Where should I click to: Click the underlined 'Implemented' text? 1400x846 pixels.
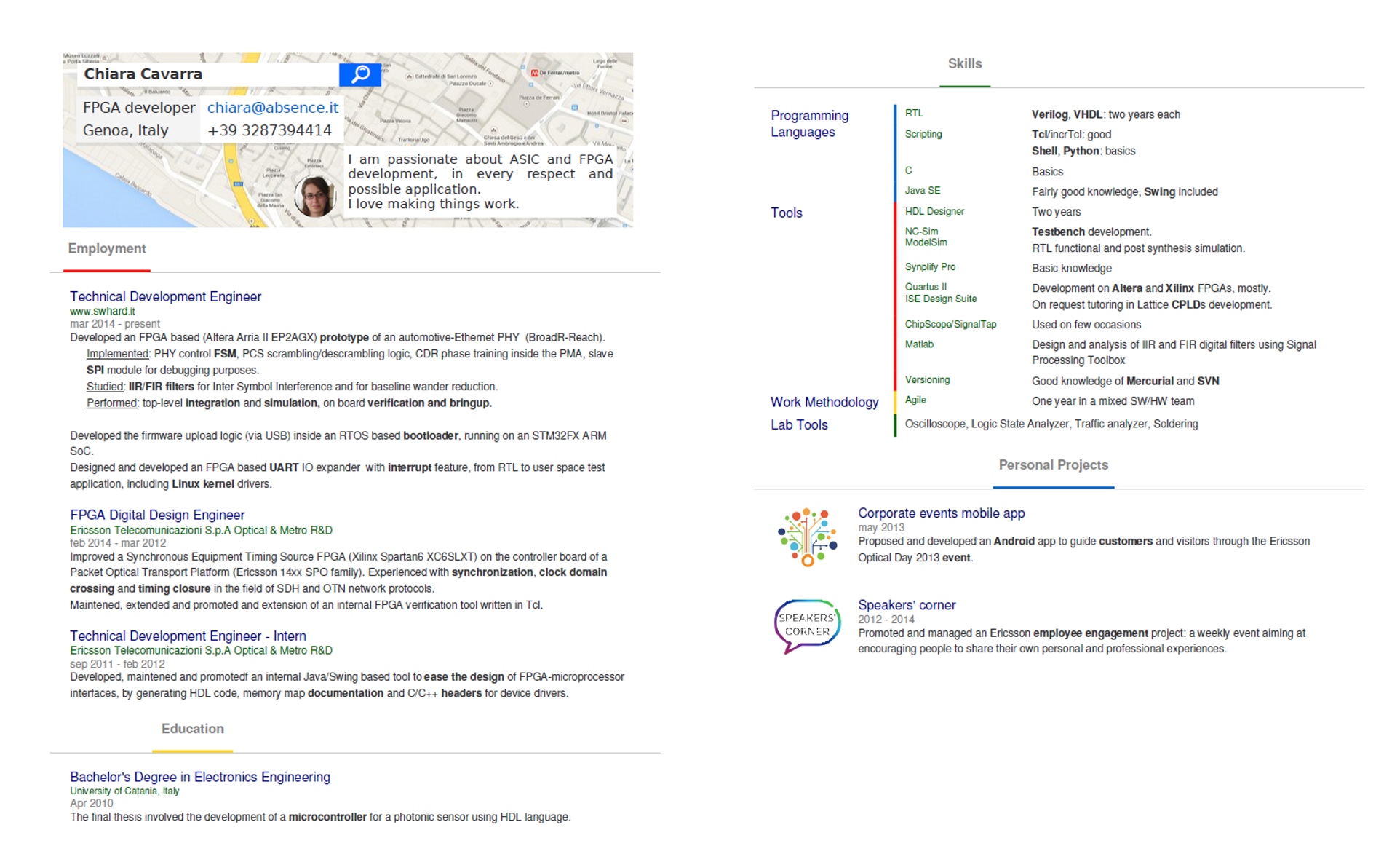coord(117,354)
